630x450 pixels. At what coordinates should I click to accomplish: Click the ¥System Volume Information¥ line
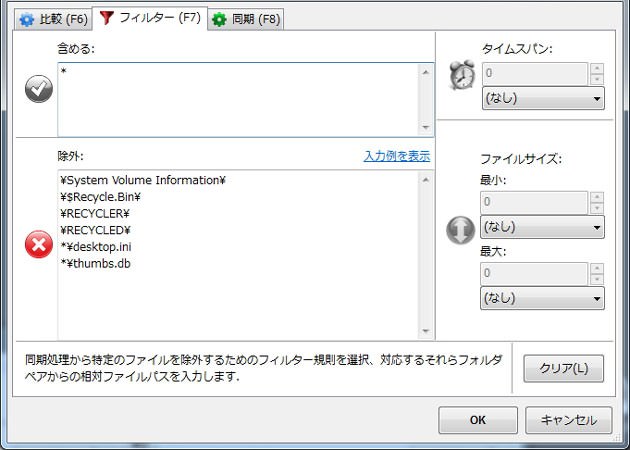point(143,180)
